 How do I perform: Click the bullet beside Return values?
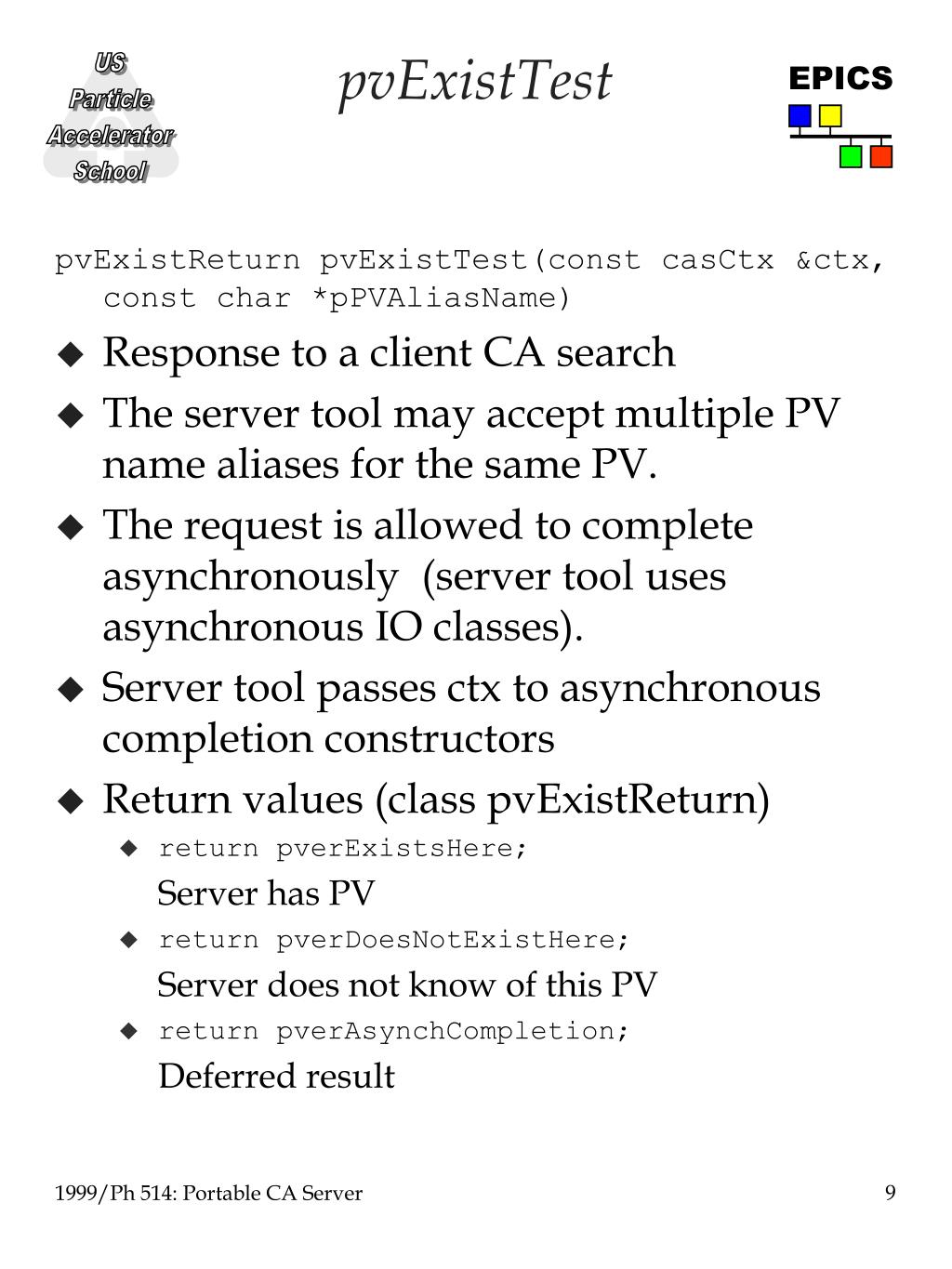pyautogui.click(x=71, y=800)
